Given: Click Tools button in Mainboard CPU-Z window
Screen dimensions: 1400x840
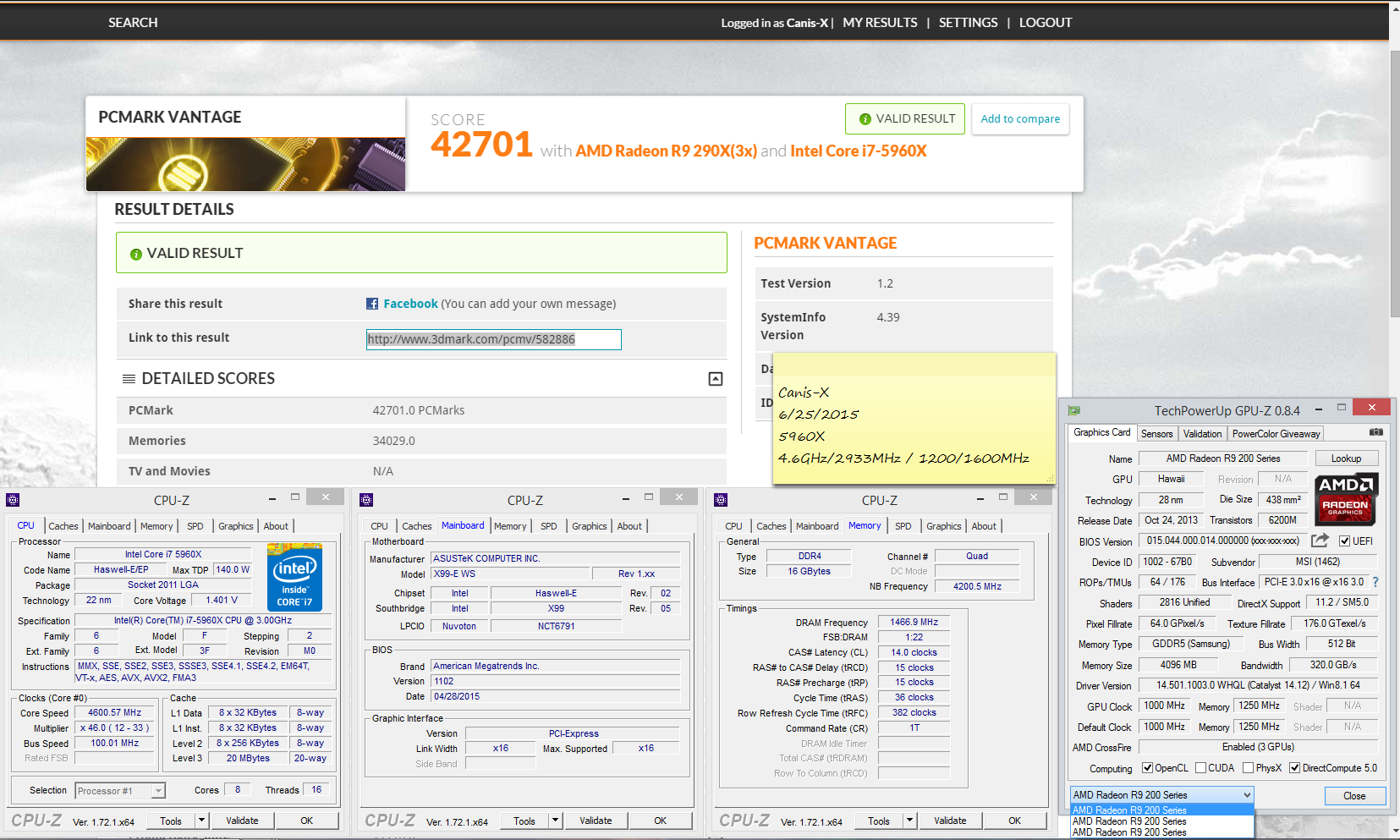Looking at the screenshot, I should (x=524, y=821).
